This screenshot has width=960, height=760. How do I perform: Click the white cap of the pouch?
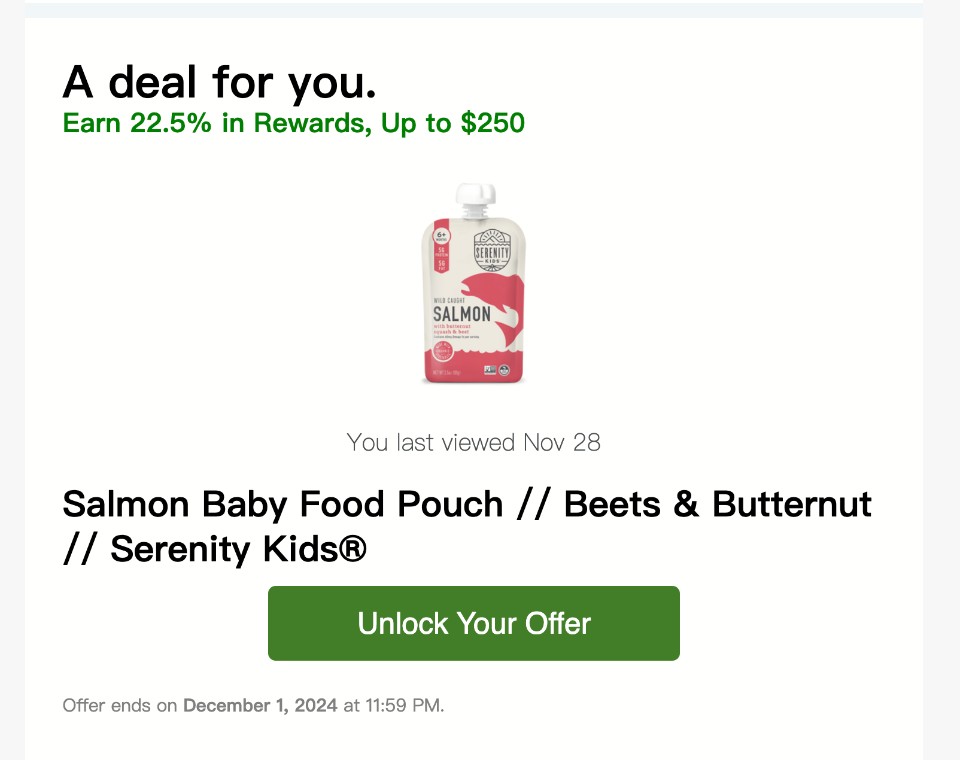pos(475,200)
